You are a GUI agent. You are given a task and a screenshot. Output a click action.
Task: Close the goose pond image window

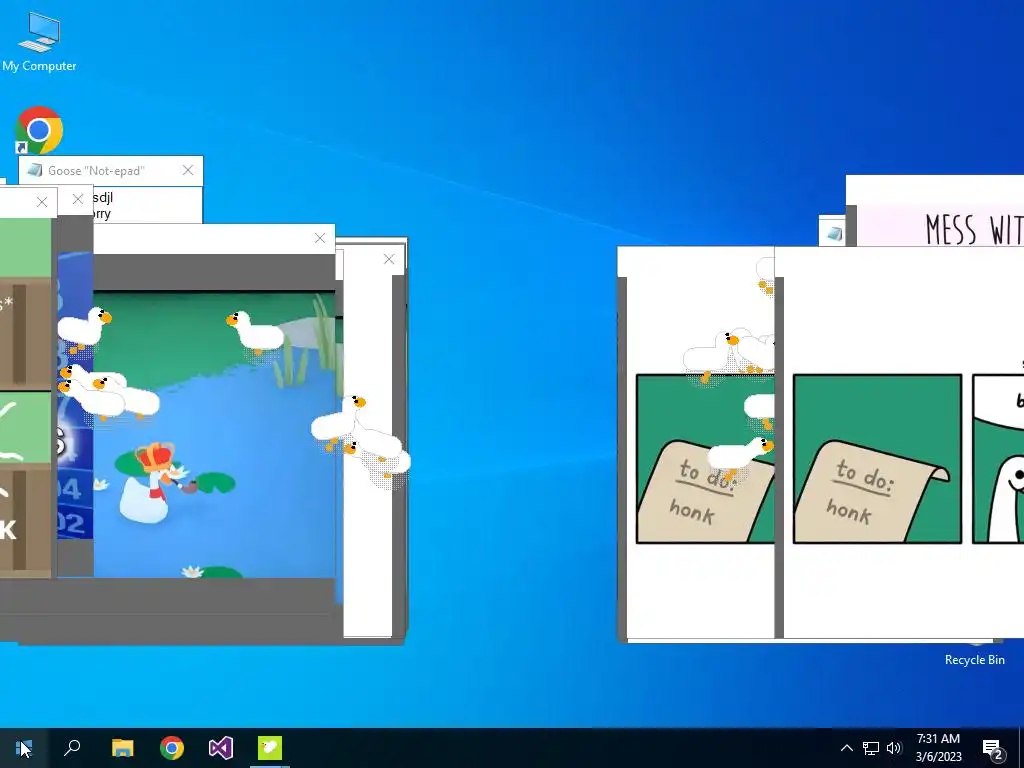320,238
